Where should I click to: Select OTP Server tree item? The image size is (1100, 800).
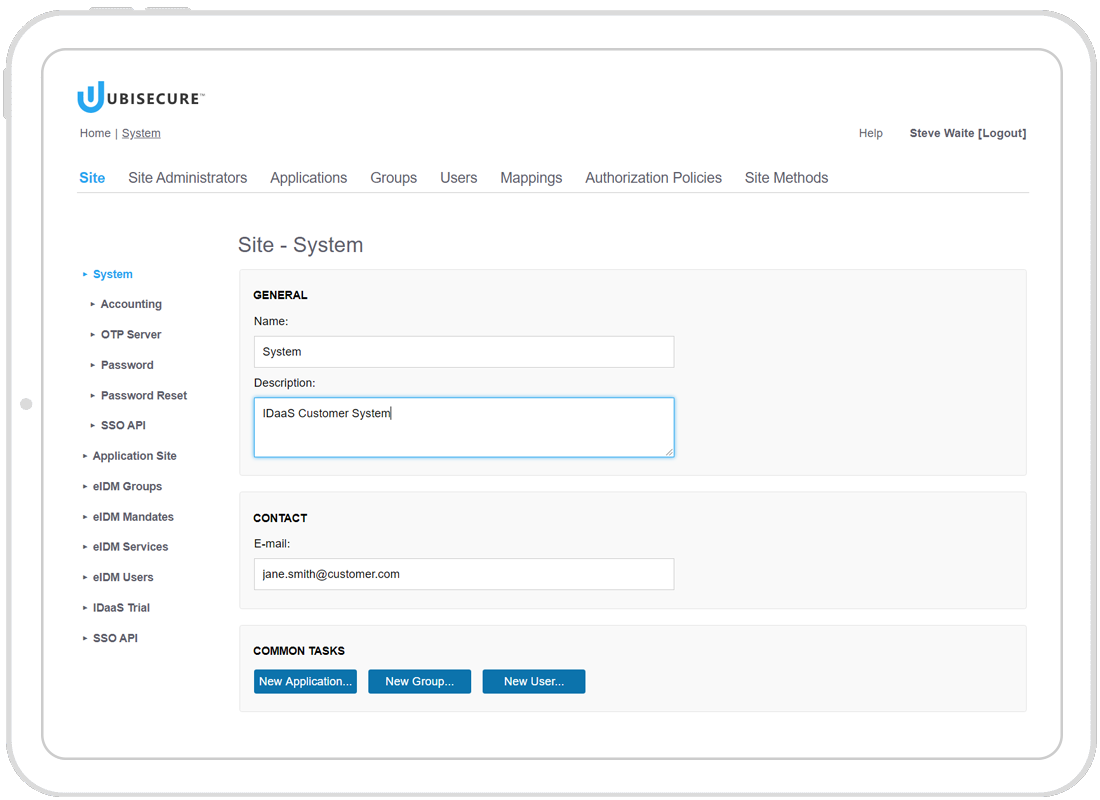coord(131,335)
